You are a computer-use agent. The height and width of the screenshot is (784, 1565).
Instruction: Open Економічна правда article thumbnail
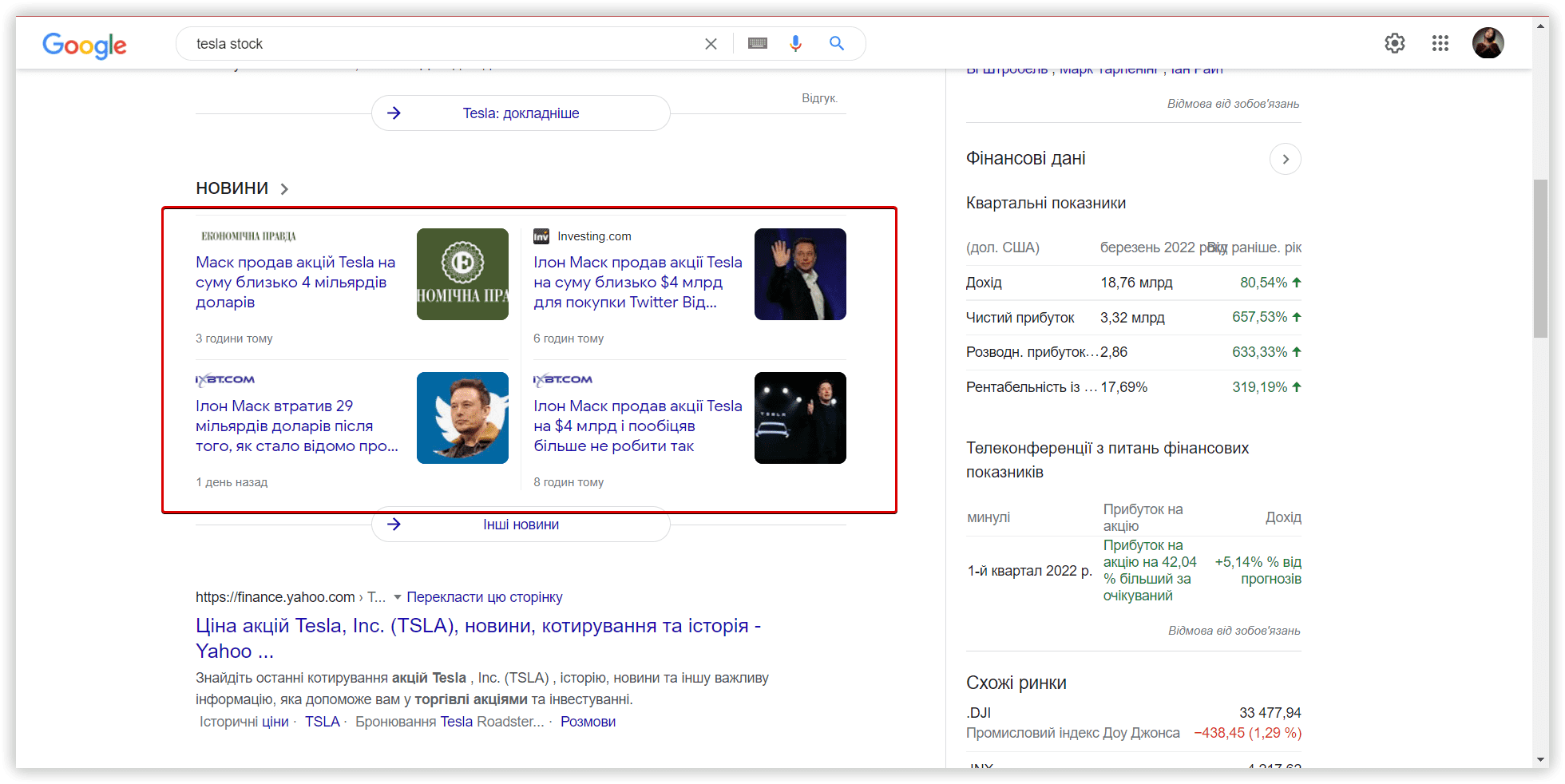[x=462, y=275]
